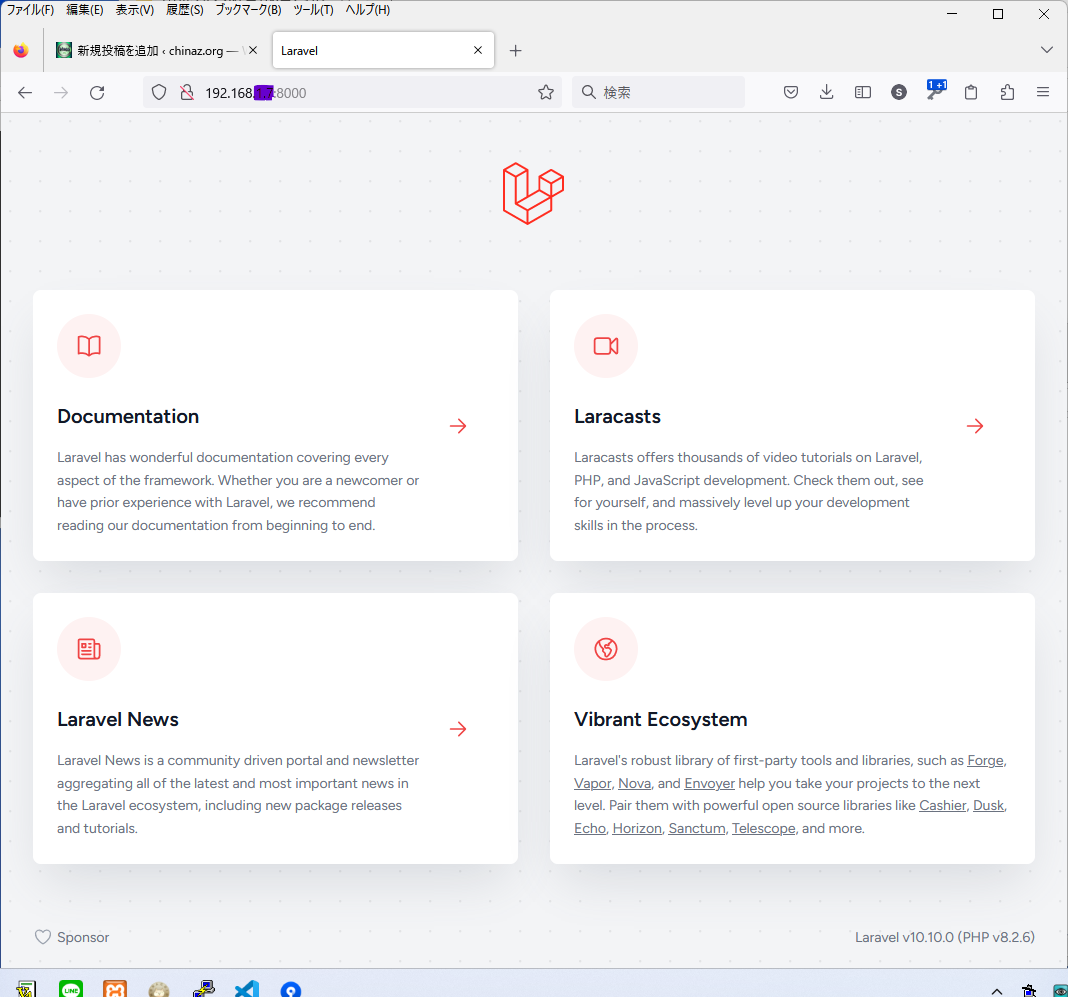Open the Dusk link
Screen dimensions: 1068x997
pos(988,806)
